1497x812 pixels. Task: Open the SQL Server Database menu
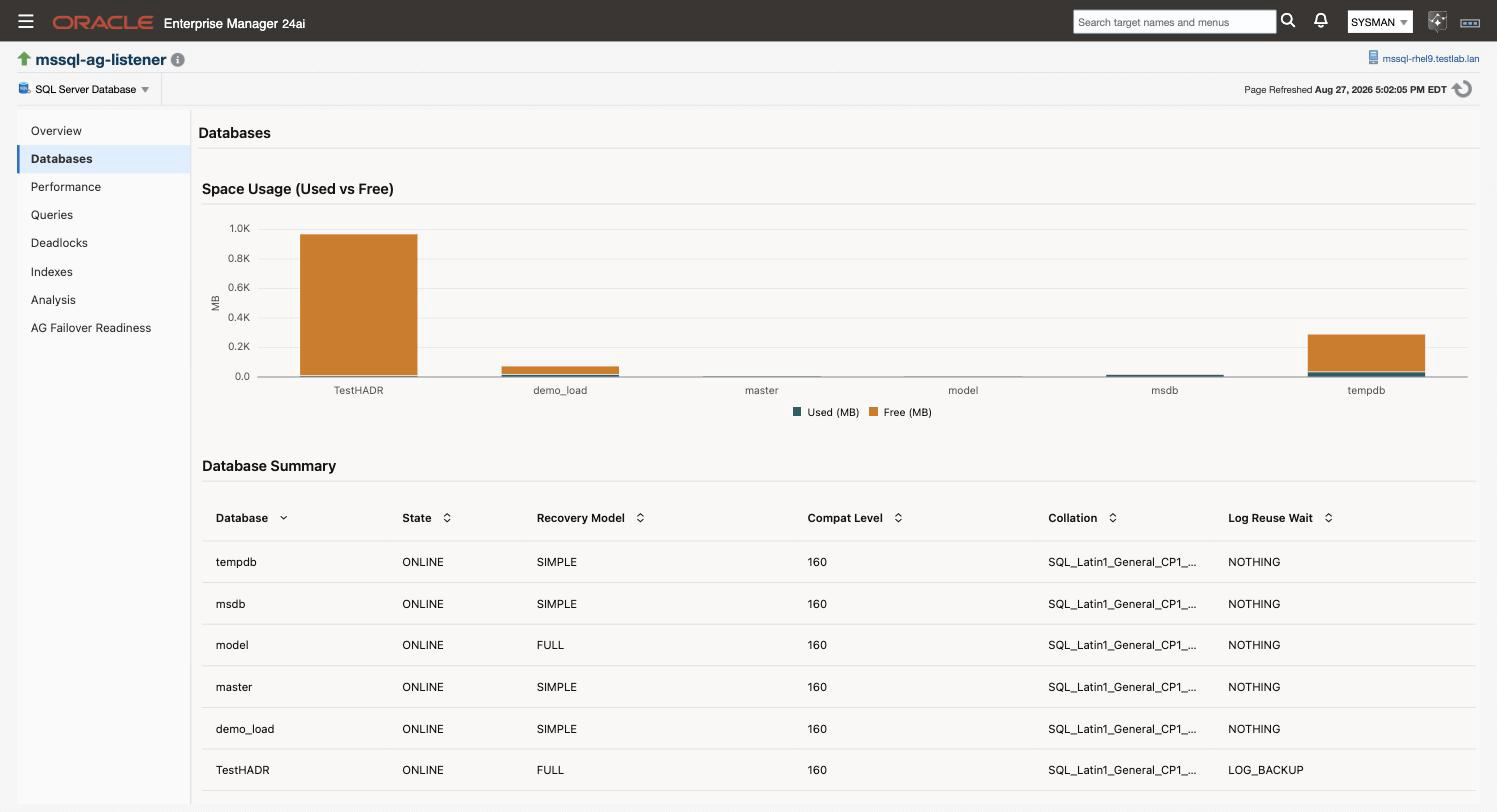pos(85,89)
